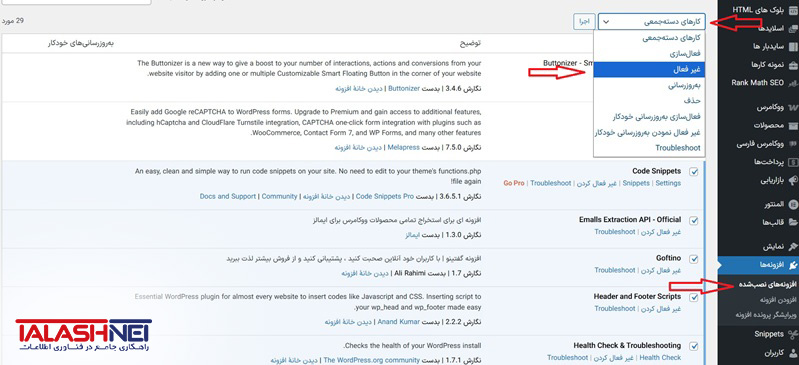The width and height of the screenshot is (799, 365).
Task: Click غیر فعال کردن under Goftino
Action: (x=661, y=270)
